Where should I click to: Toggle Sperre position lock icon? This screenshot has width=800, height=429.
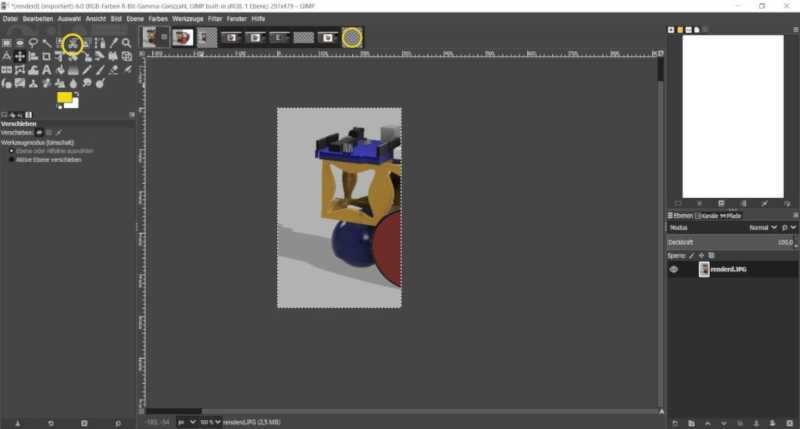(x=702, y=256)
